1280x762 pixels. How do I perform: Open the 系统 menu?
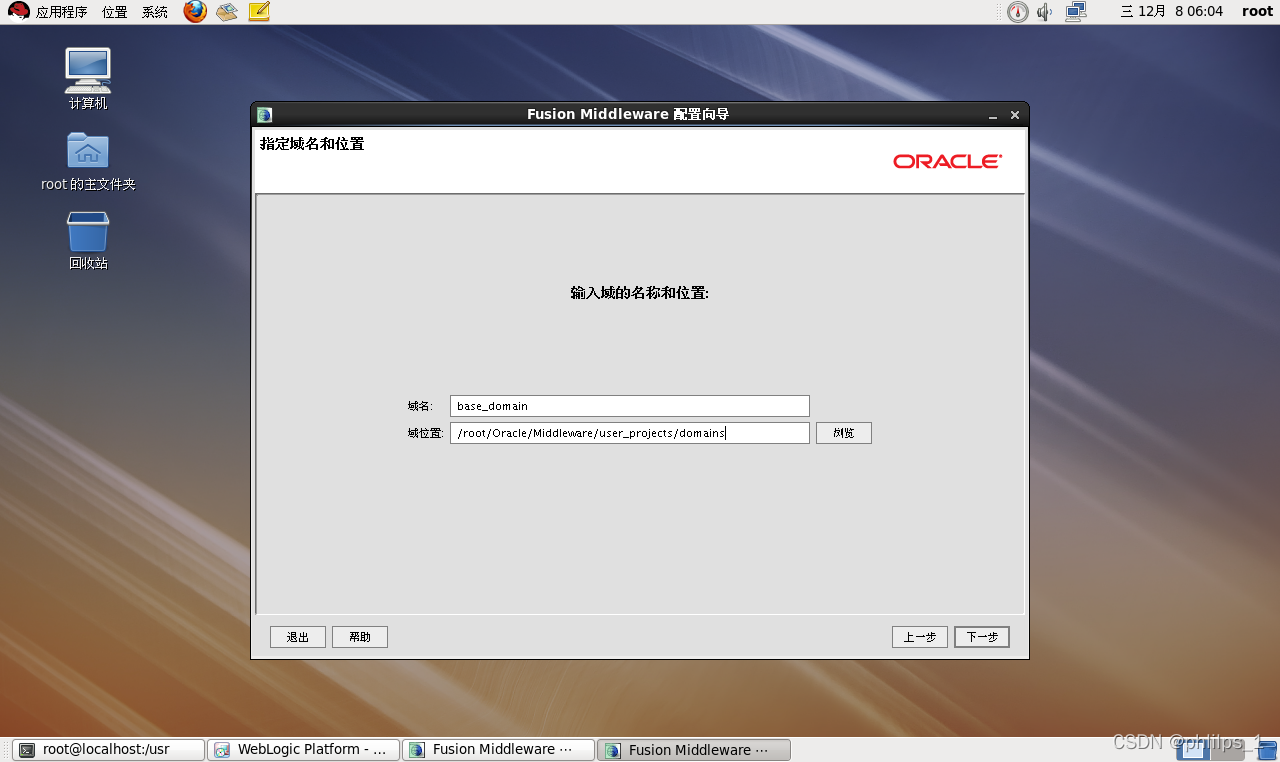click(155, 12)
